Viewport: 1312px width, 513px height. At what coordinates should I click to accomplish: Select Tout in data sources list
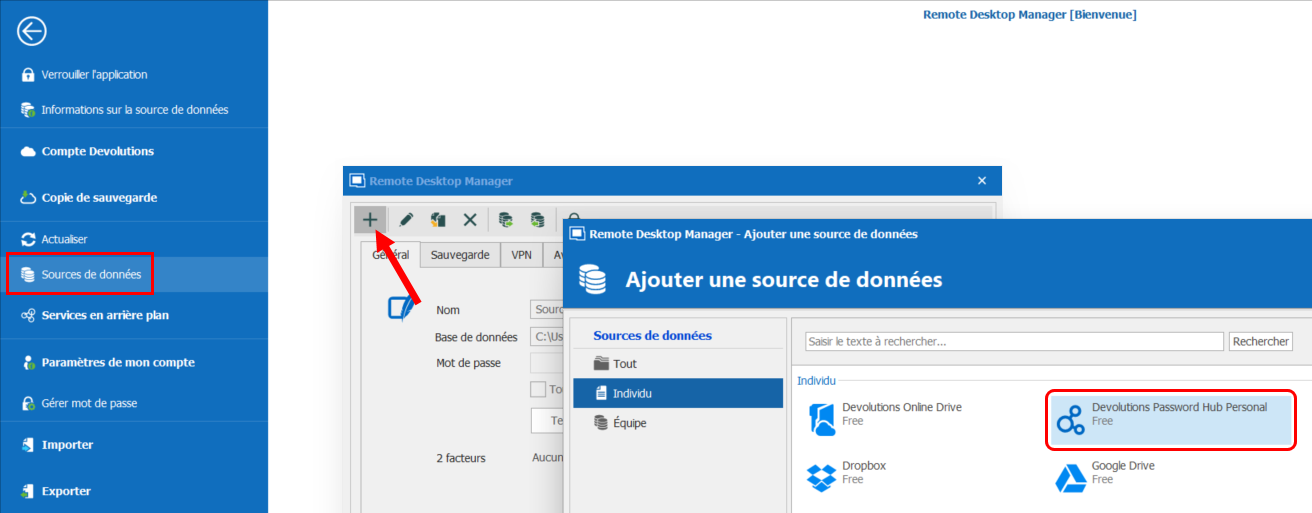[x=625, y=364]
